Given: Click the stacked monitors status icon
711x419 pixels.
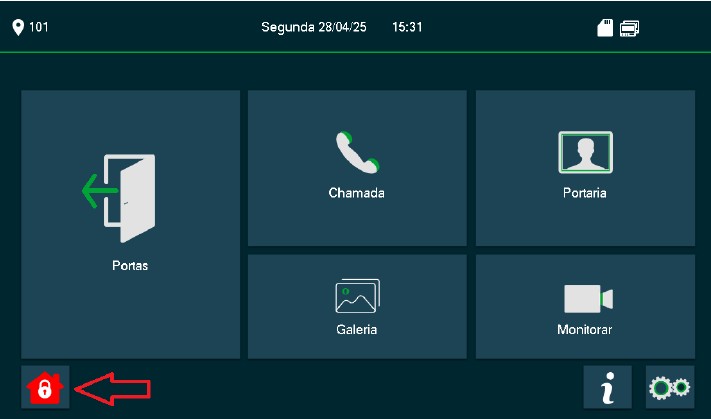Looking at the screenshot, I should [x=629, y=28].
